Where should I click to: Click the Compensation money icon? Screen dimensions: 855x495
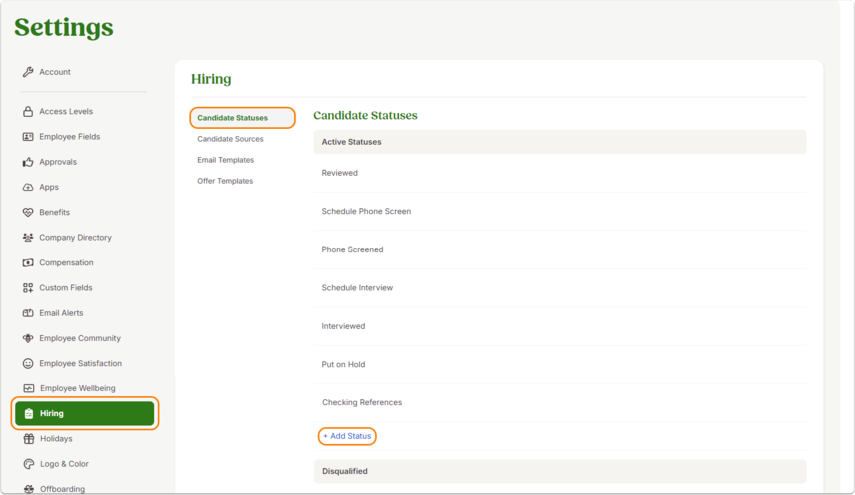click(28, 262)
